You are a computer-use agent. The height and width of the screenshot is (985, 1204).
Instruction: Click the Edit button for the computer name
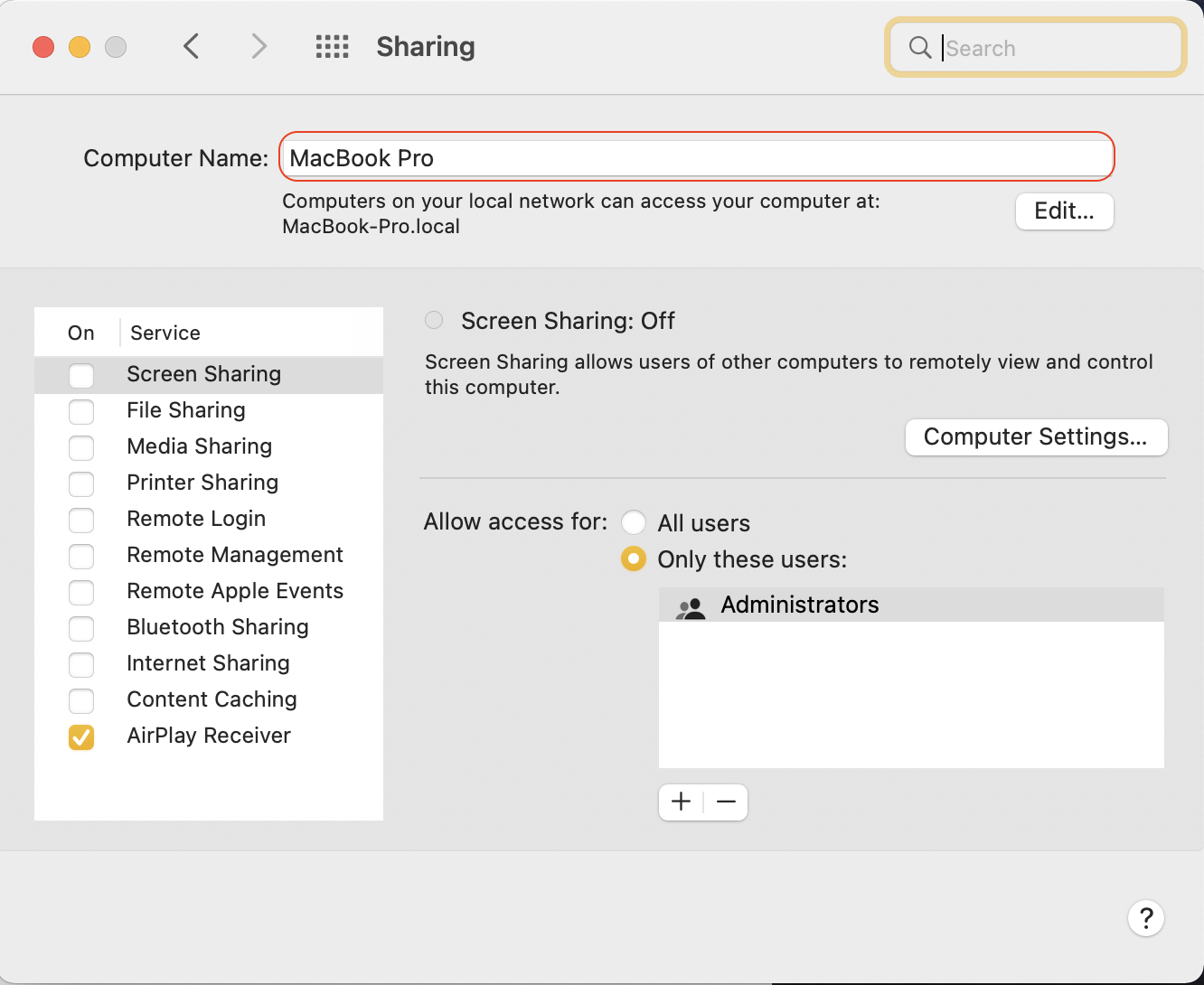tap(1064, 211)
